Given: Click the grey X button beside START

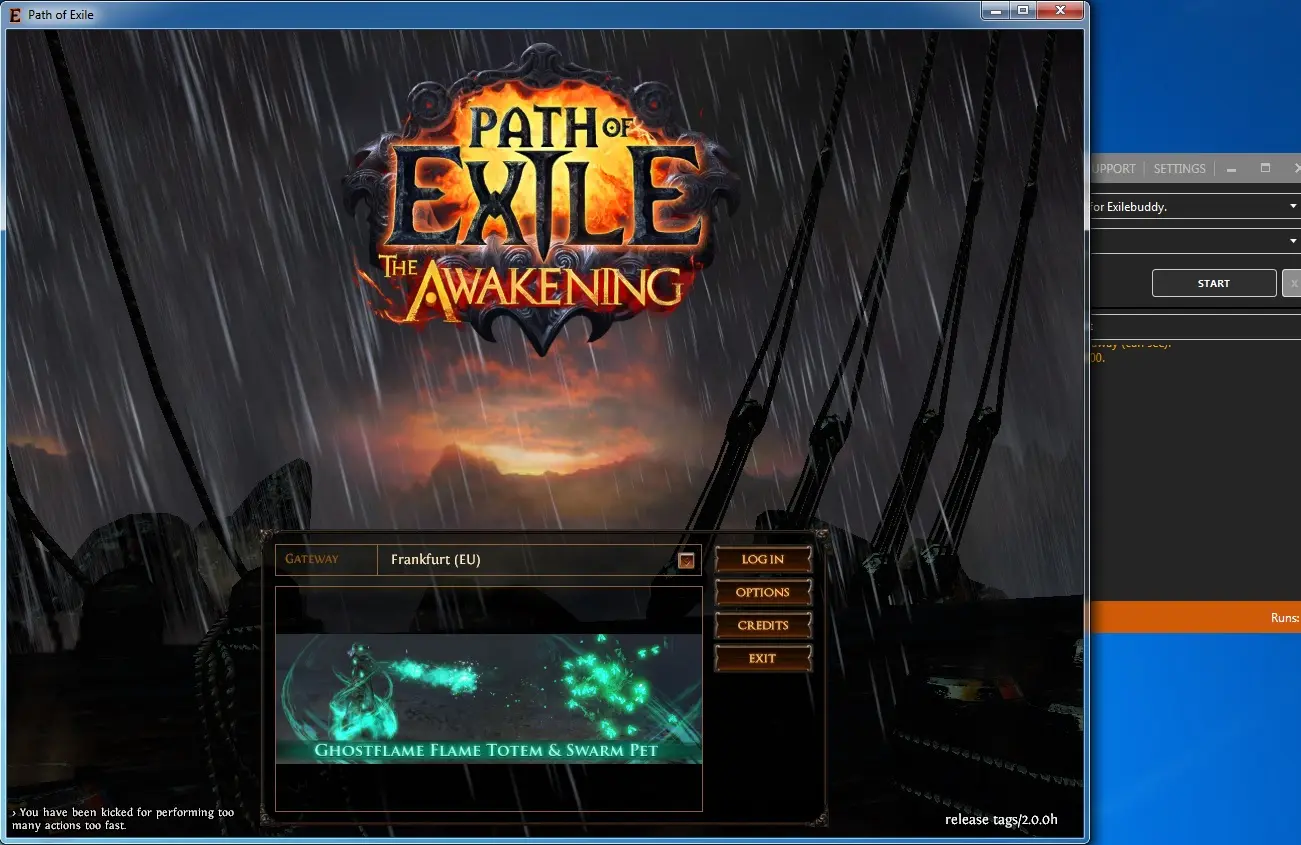Looking at the screenshot, I should [1291, 283].
